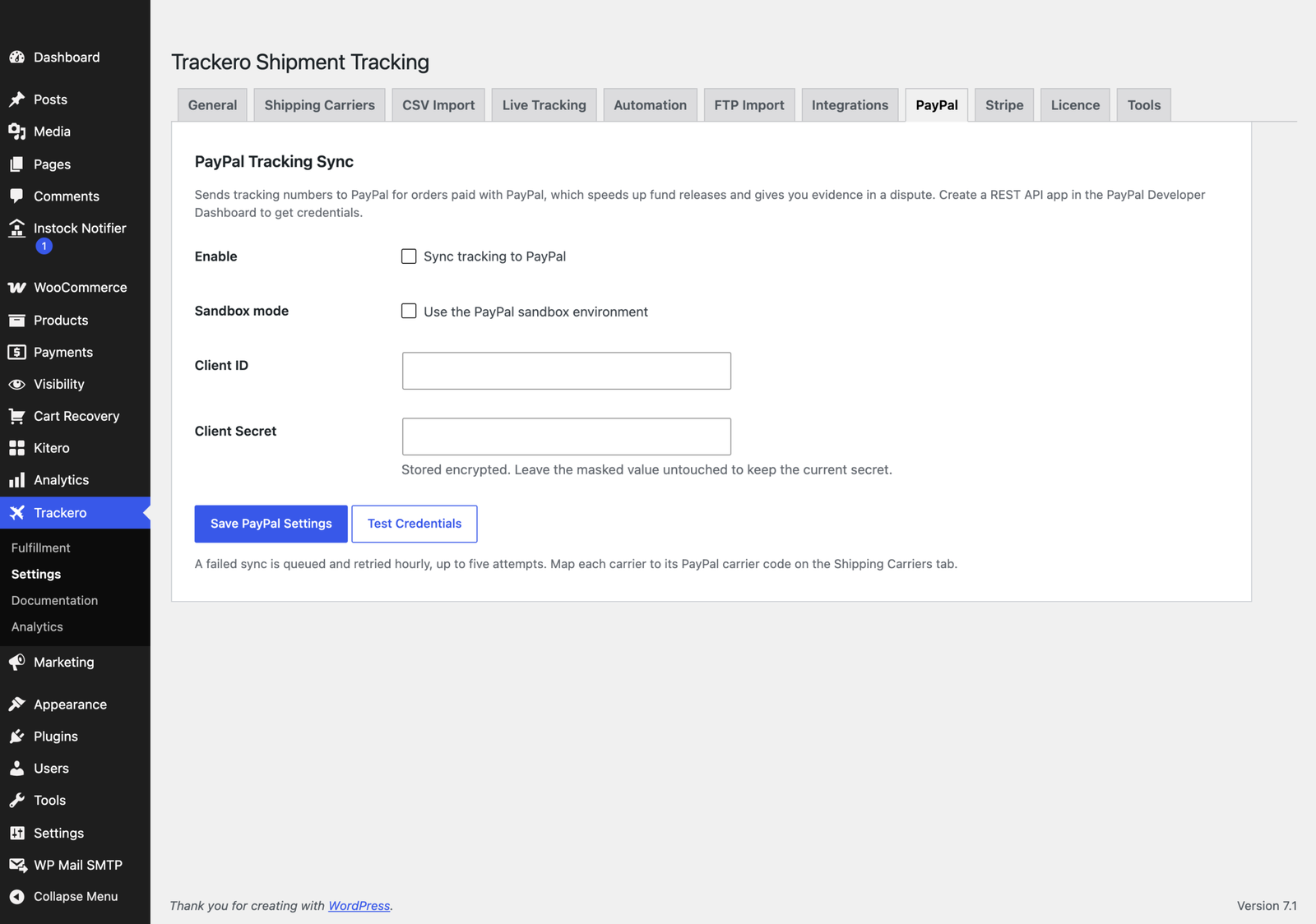Click the Trackero Shipment Tracking page title
The height and width of the screenshot is (924, 1316).
tap(300, 62)
